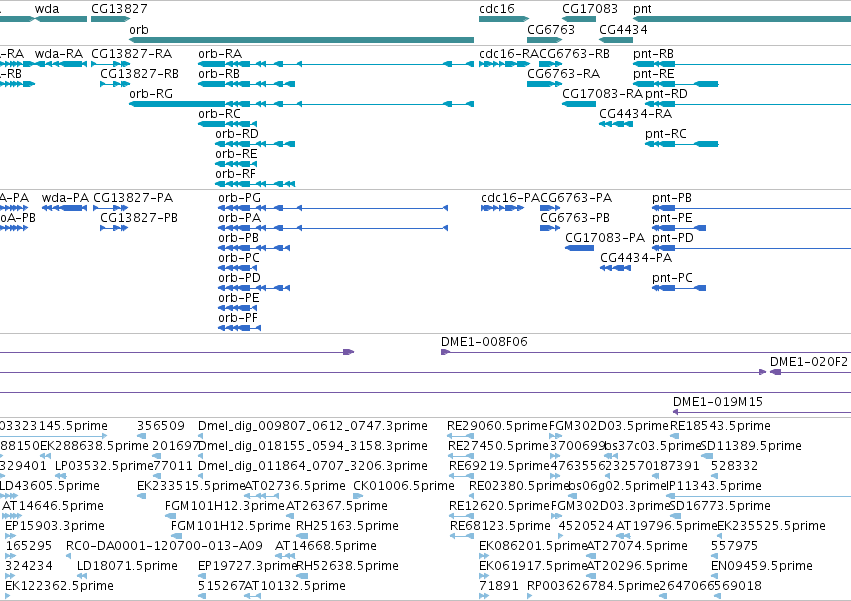Select the orb-RF transcript label
The width and height of the screenshot is (851, 601).
click(x=235, y=174)
